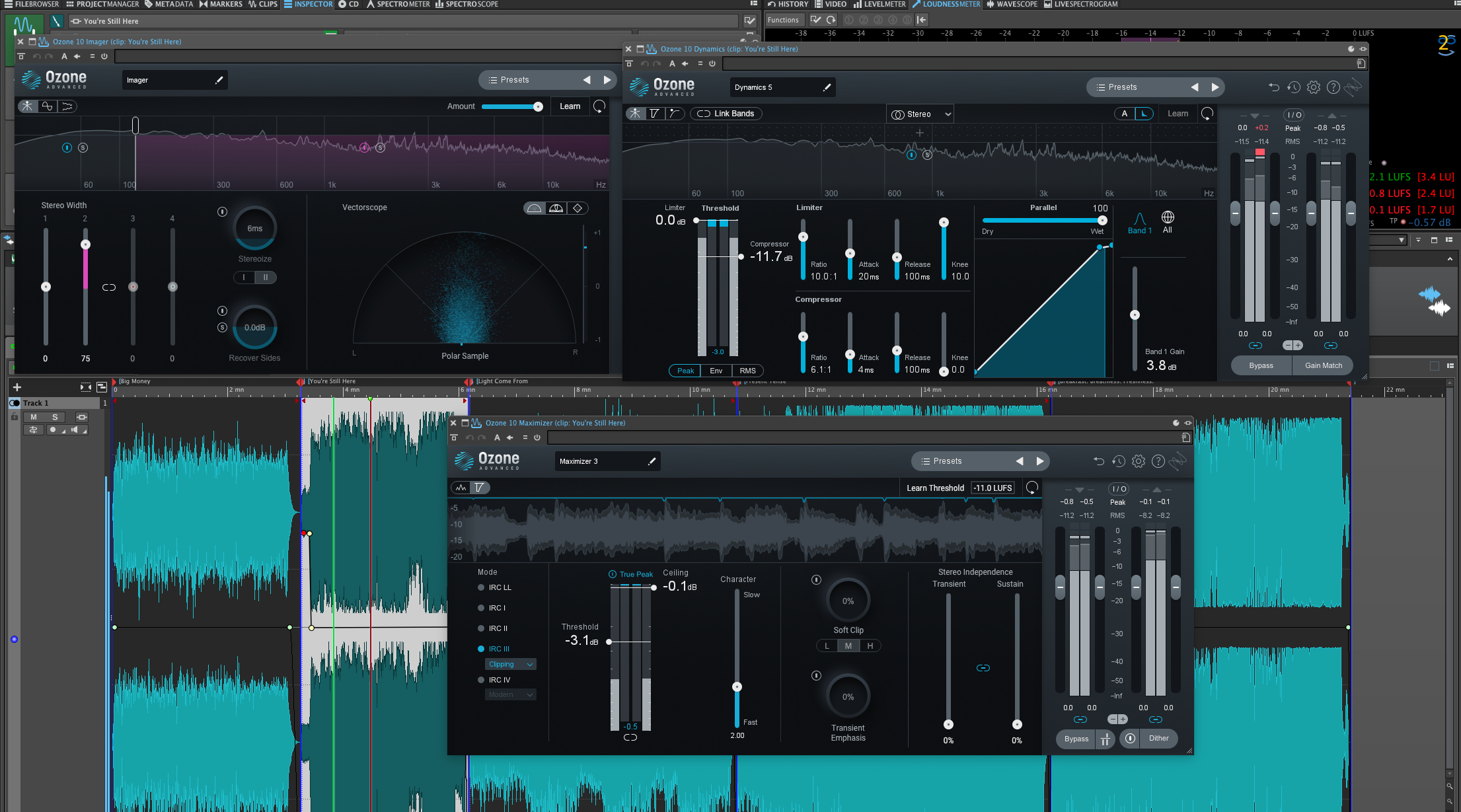Screen dimensions: 1461x812
Task: Switch to SPECTROMETER tab
Action: (398, 4)
